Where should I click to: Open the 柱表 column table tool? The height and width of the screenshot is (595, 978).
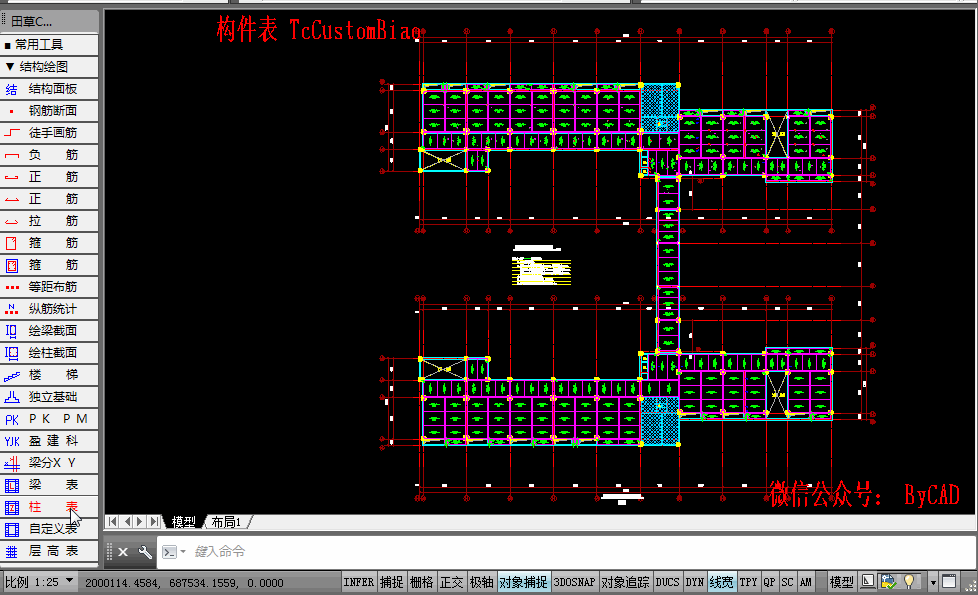pyautogui.click(x=49, y=506)
